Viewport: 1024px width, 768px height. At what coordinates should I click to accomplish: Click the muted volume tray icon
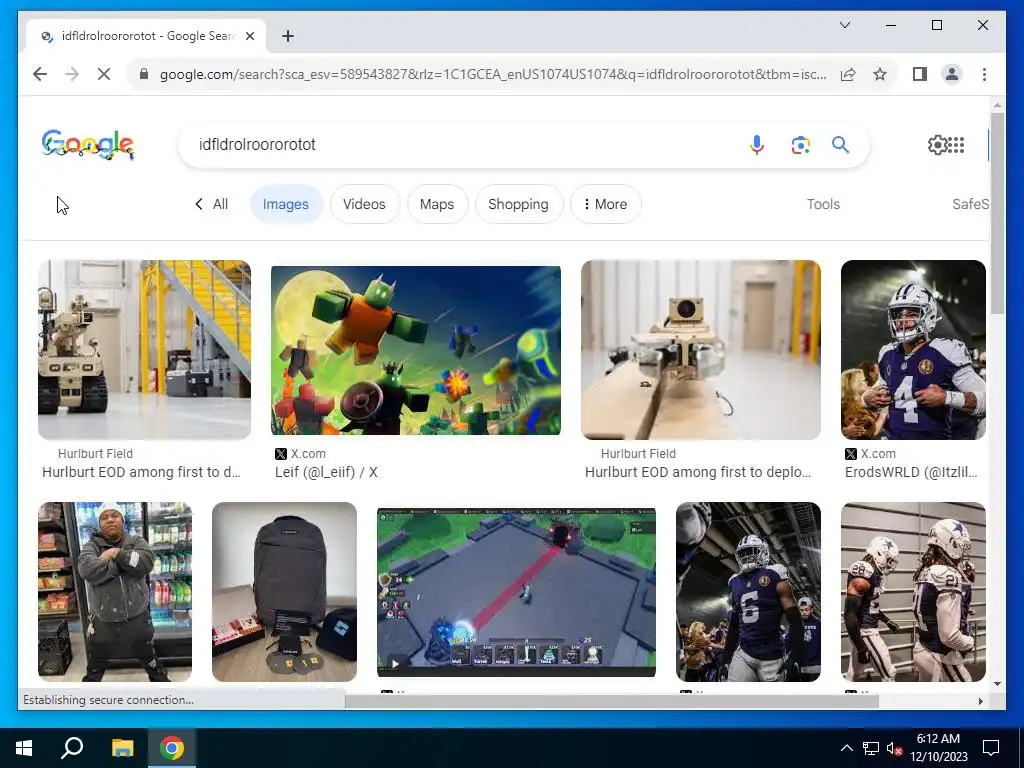(894, 748)
